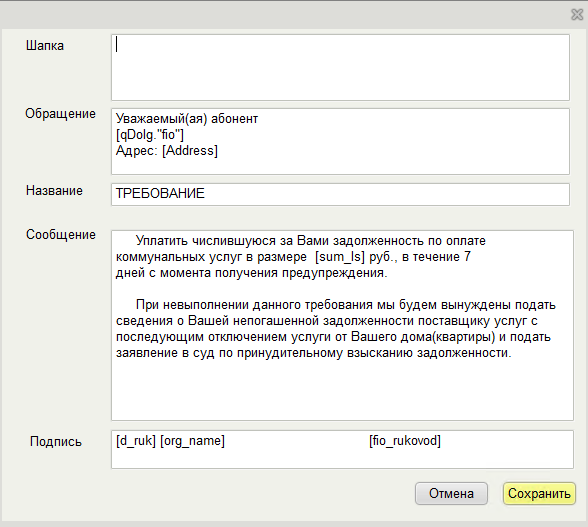588x527 pixels.
Task: Click the [qDolg."fio"] placeholder line
Action: click(150, 135)
